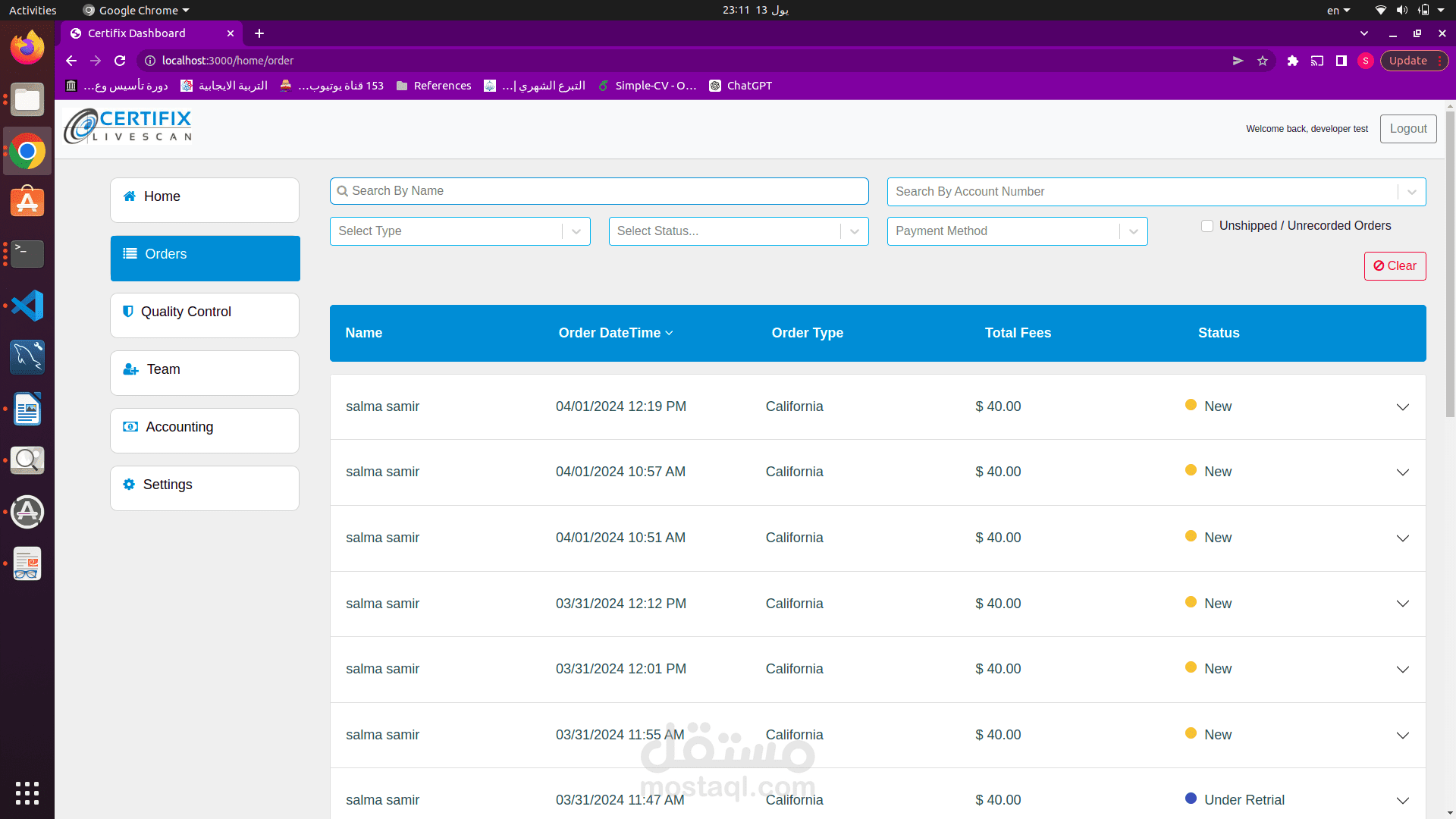Expand the 03/31/2024 11:55 AM order row

(1403, 736)
